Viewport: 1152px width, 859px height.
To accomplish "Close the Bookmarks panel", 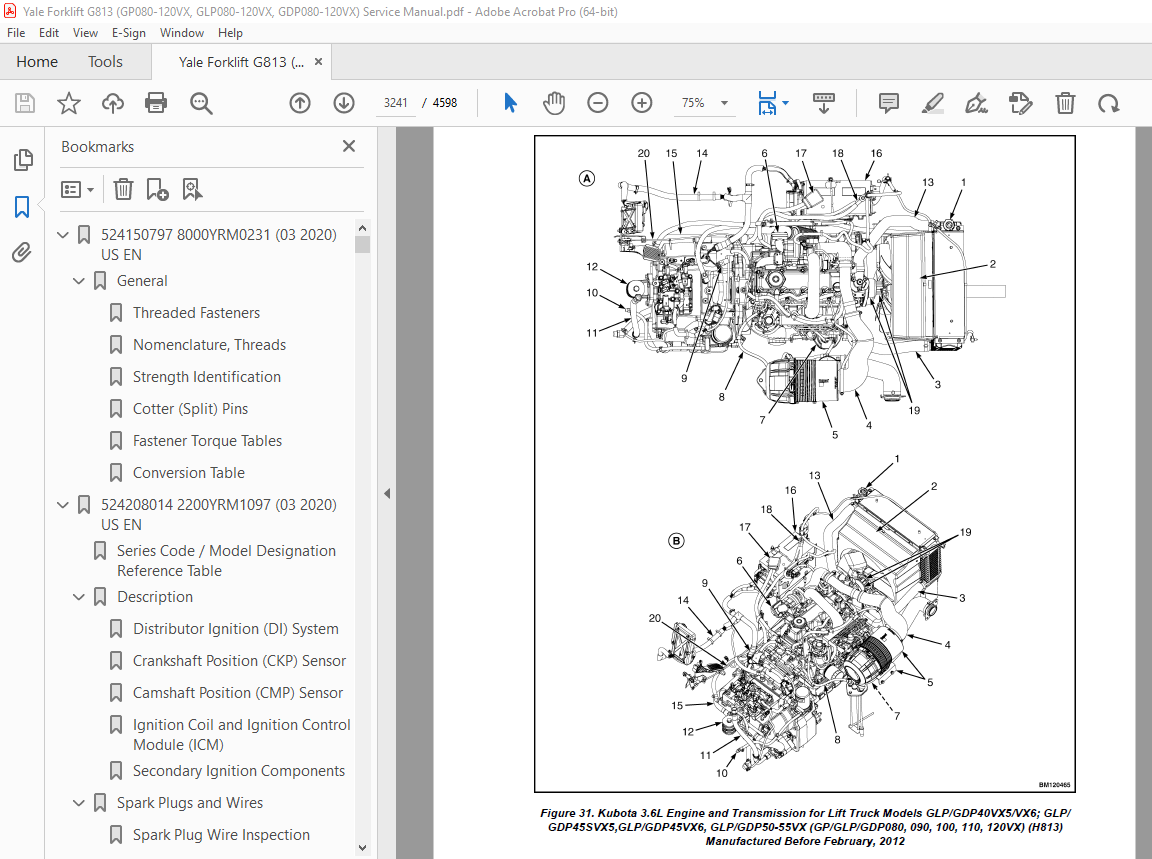I will (349, 146).
